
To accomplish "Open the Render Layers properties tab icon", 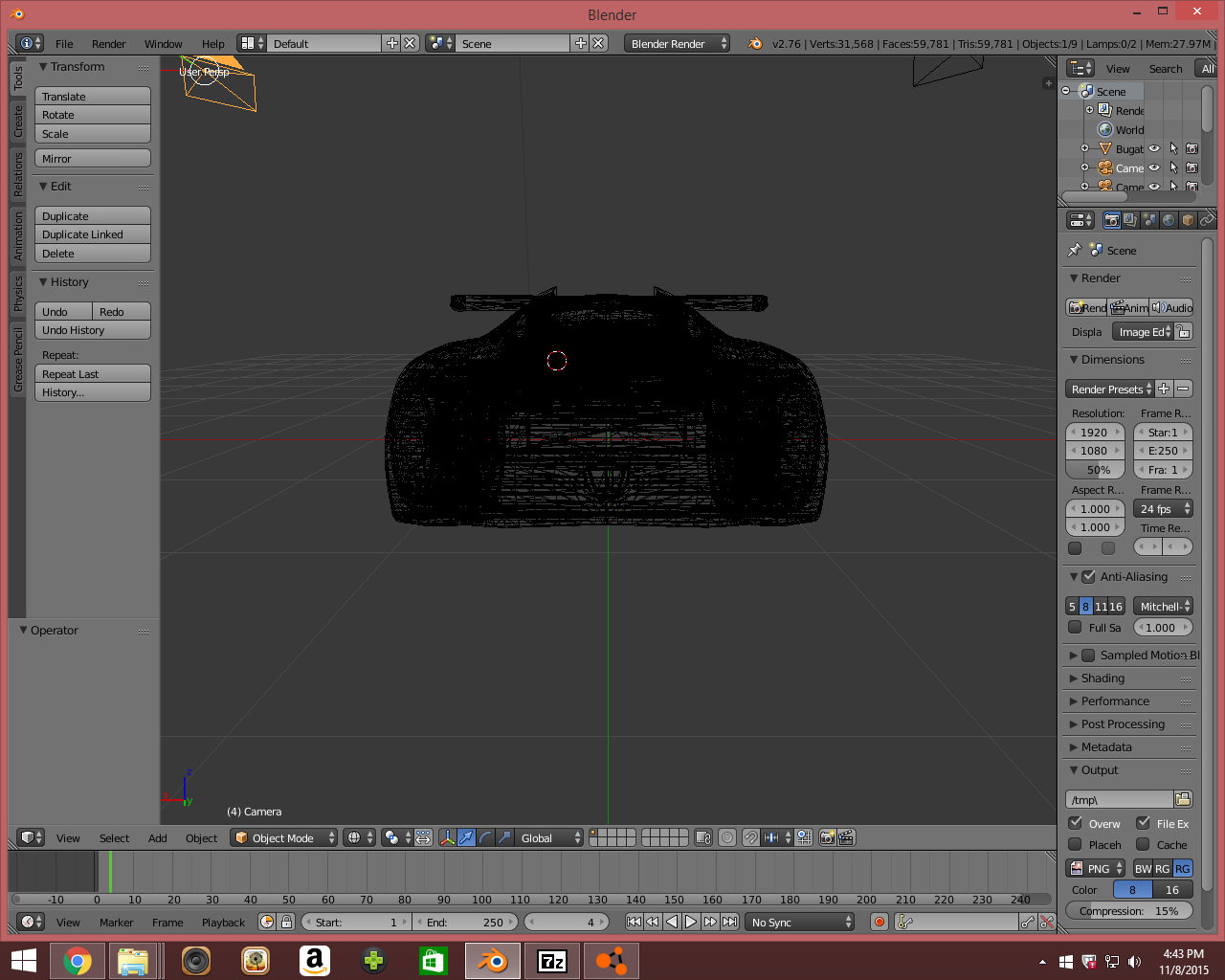I will [1130, 220].
